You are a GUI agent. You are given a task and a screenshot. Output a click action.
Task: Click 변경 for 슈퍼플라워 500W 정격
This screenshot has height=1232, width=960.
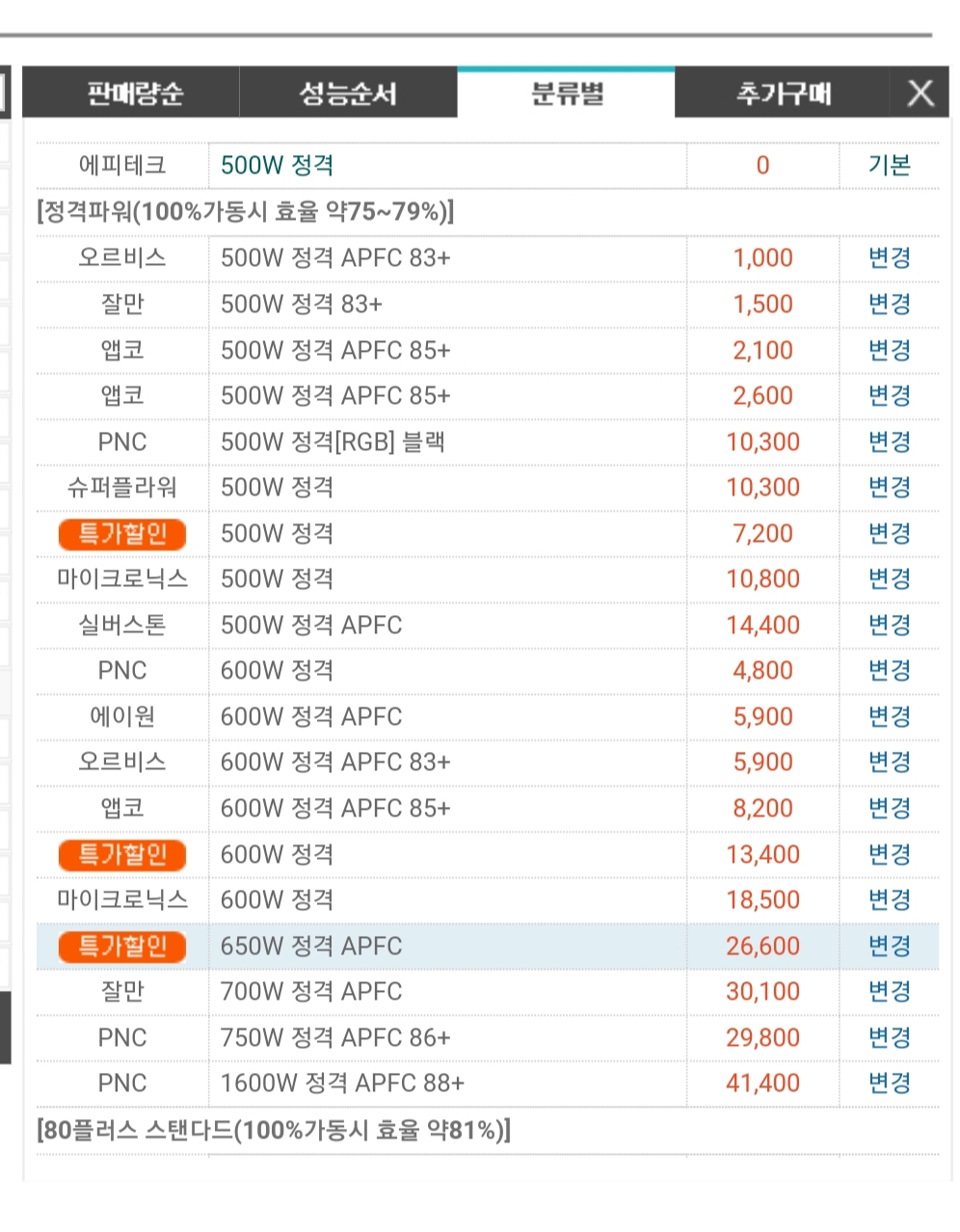(x=889, y=487)
